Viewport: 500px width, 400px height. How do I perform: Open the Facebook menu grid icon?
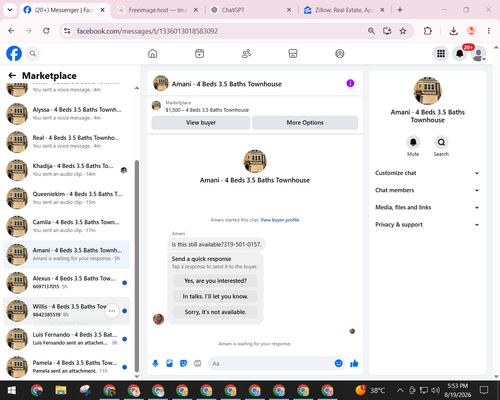(x=441, y=53)
